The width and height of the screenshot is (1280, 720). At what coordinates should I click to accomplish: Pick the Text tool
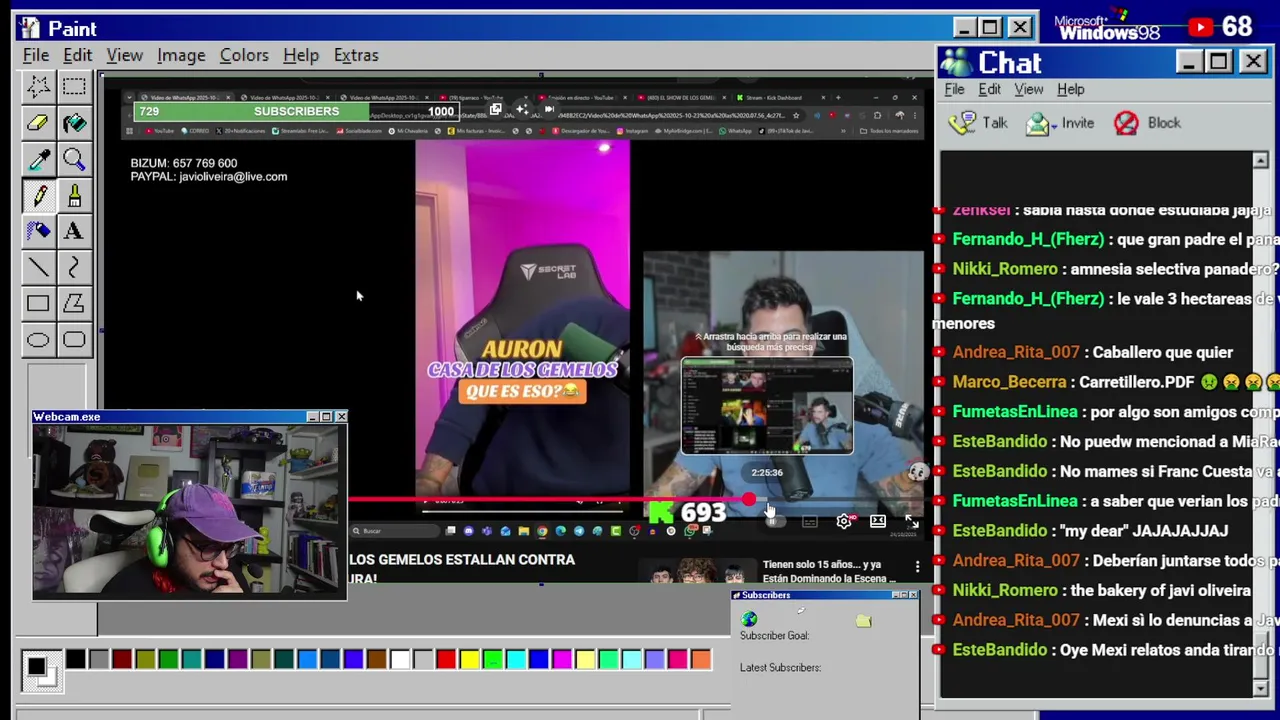[74, 231]
